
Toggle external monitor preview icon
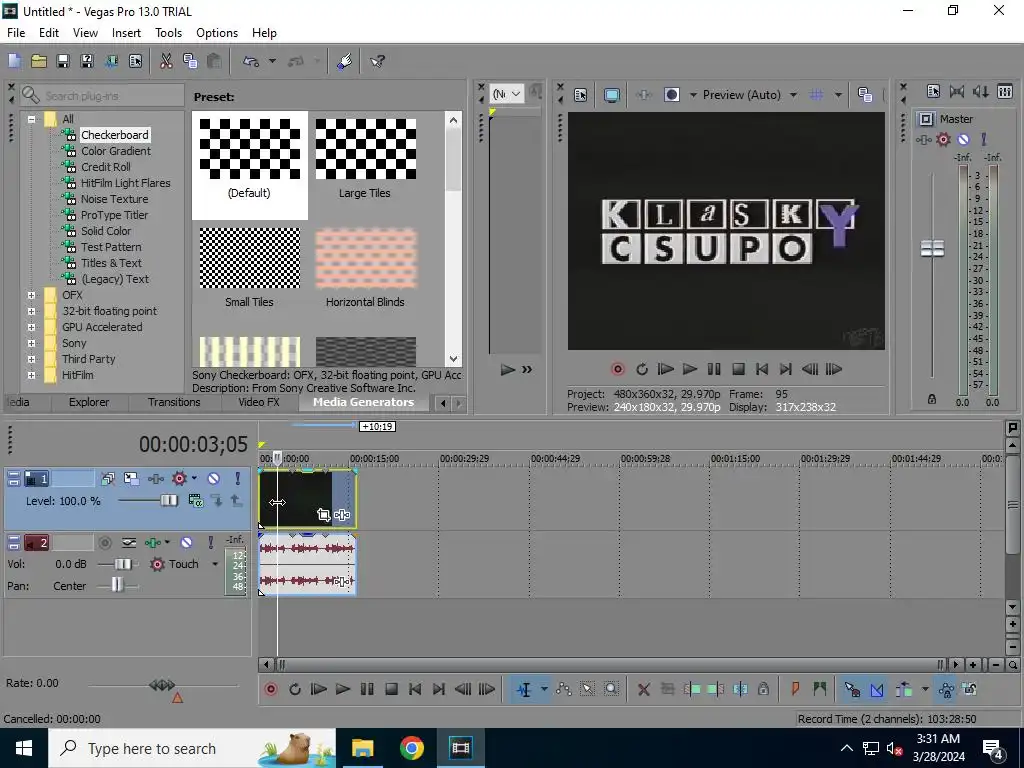pos(611,95)
